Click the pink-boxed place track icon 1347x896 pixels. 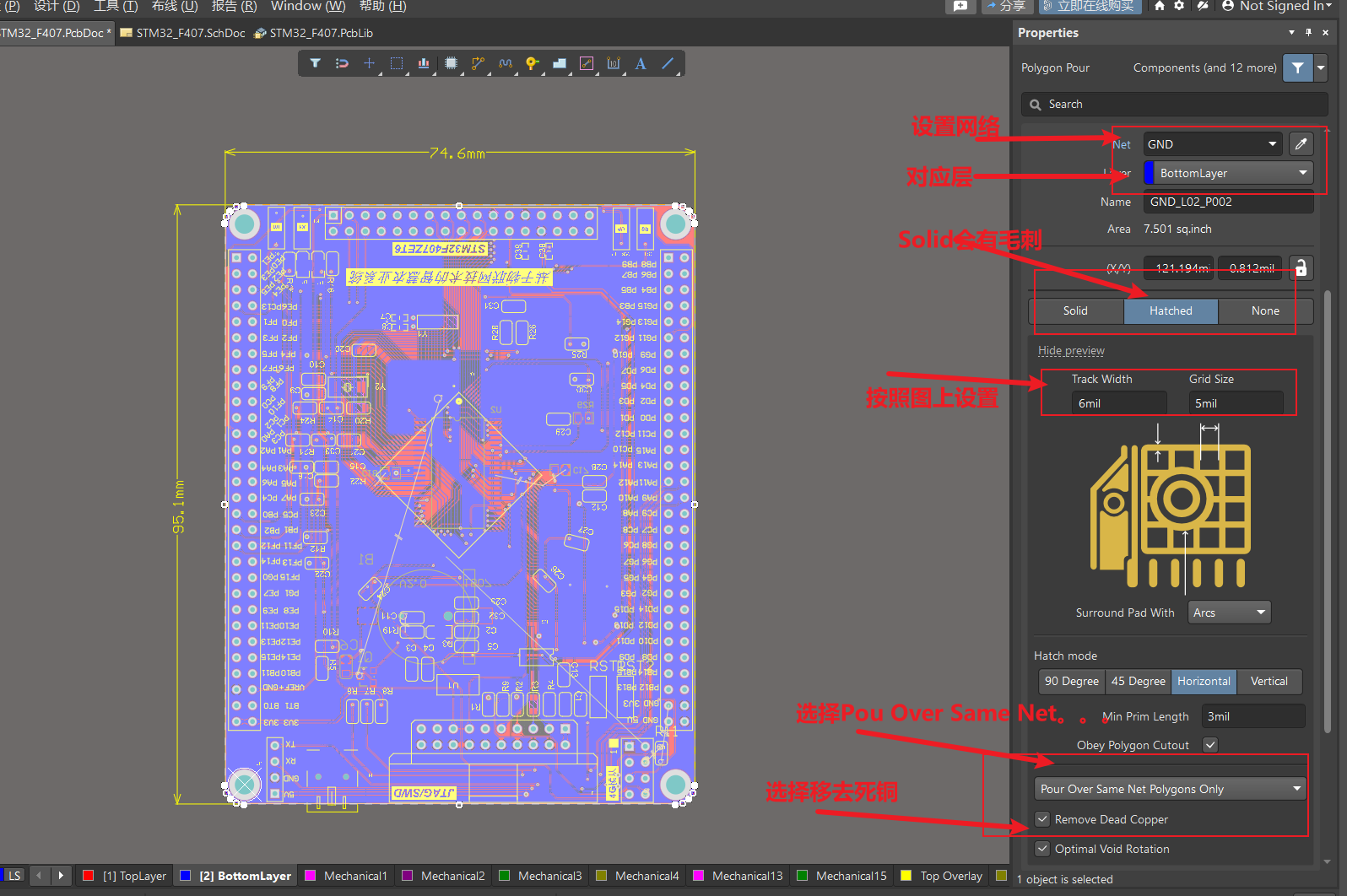587,63
